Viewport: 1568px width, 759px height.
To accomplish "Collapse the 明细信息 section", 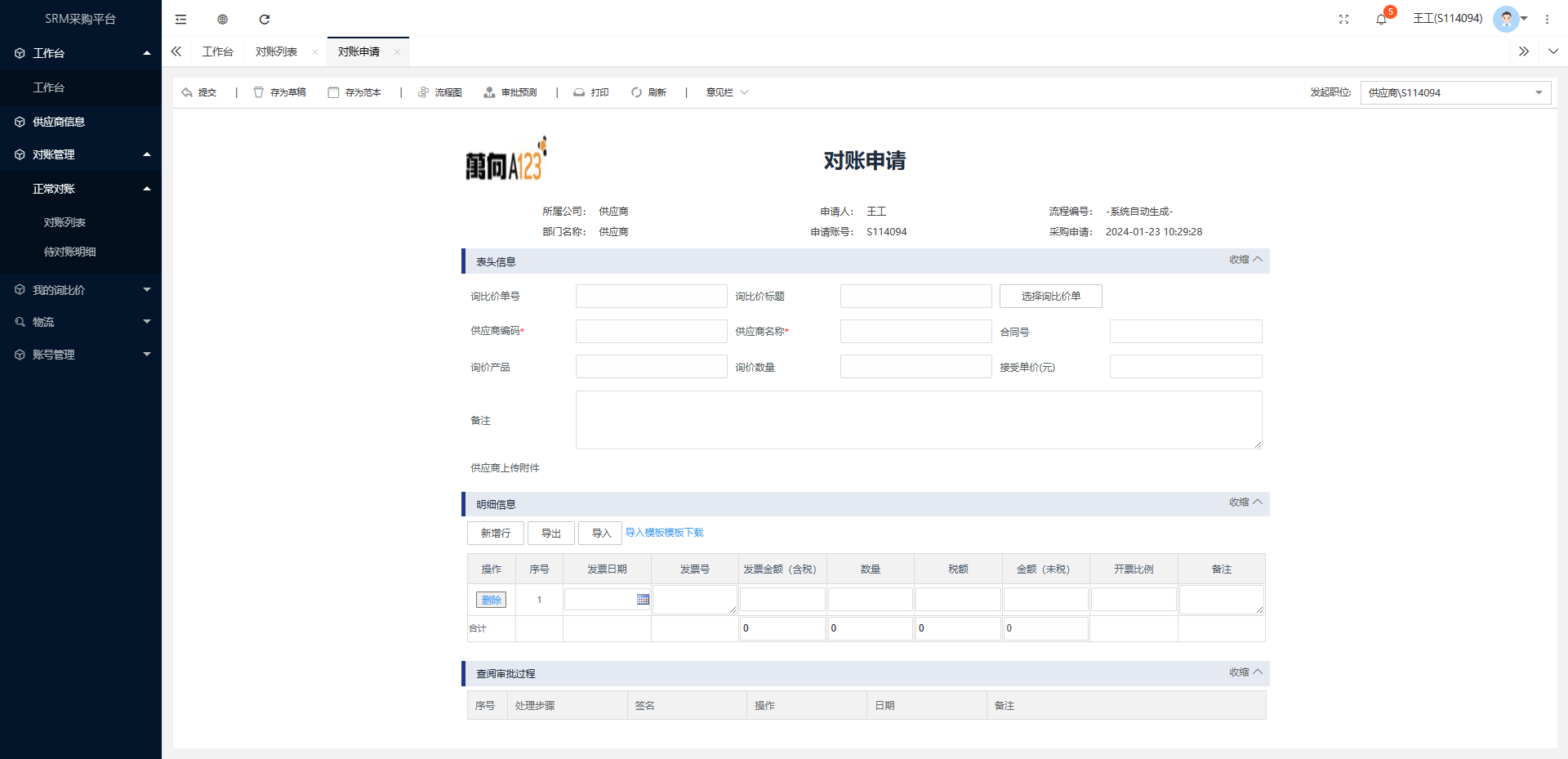I will [1245, 502].
